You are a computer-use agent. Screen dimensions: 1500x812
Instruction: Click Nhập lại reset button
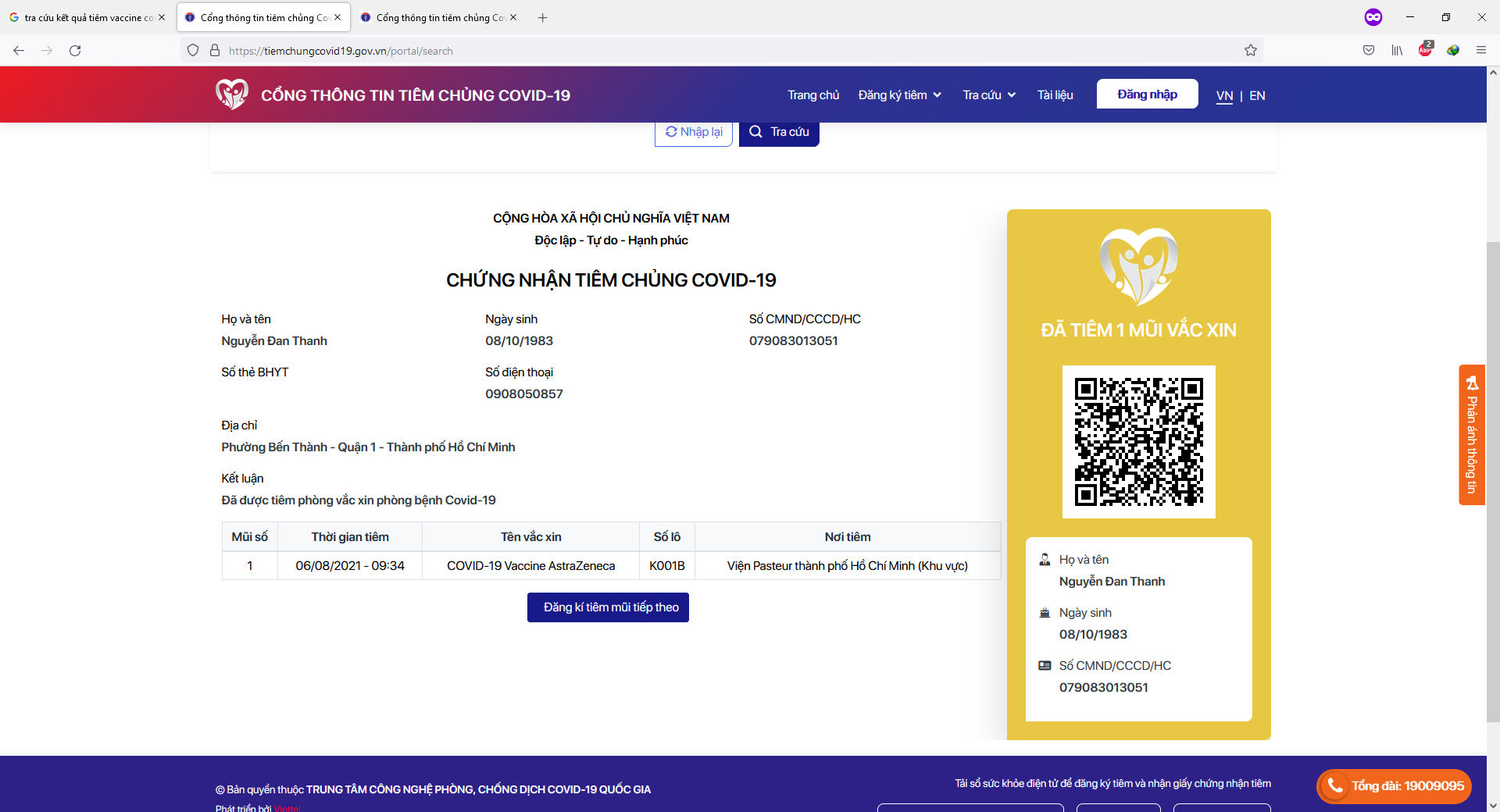click(x=694, y=132)
